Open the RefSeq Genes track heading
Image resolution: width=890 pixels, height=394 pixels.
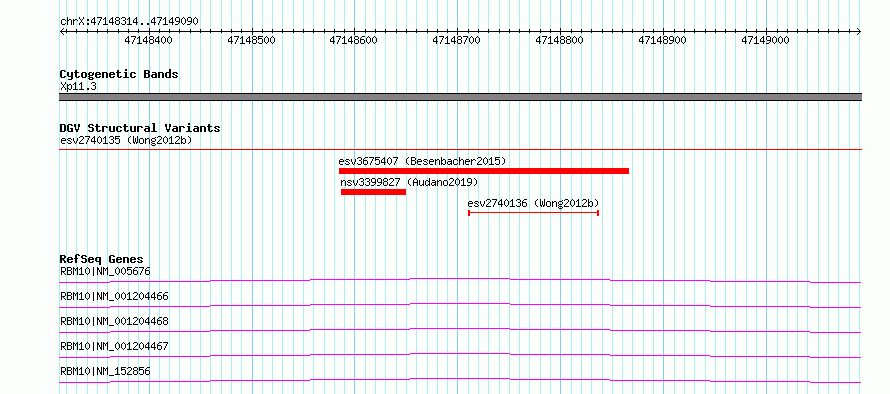(x=101, y=259)
